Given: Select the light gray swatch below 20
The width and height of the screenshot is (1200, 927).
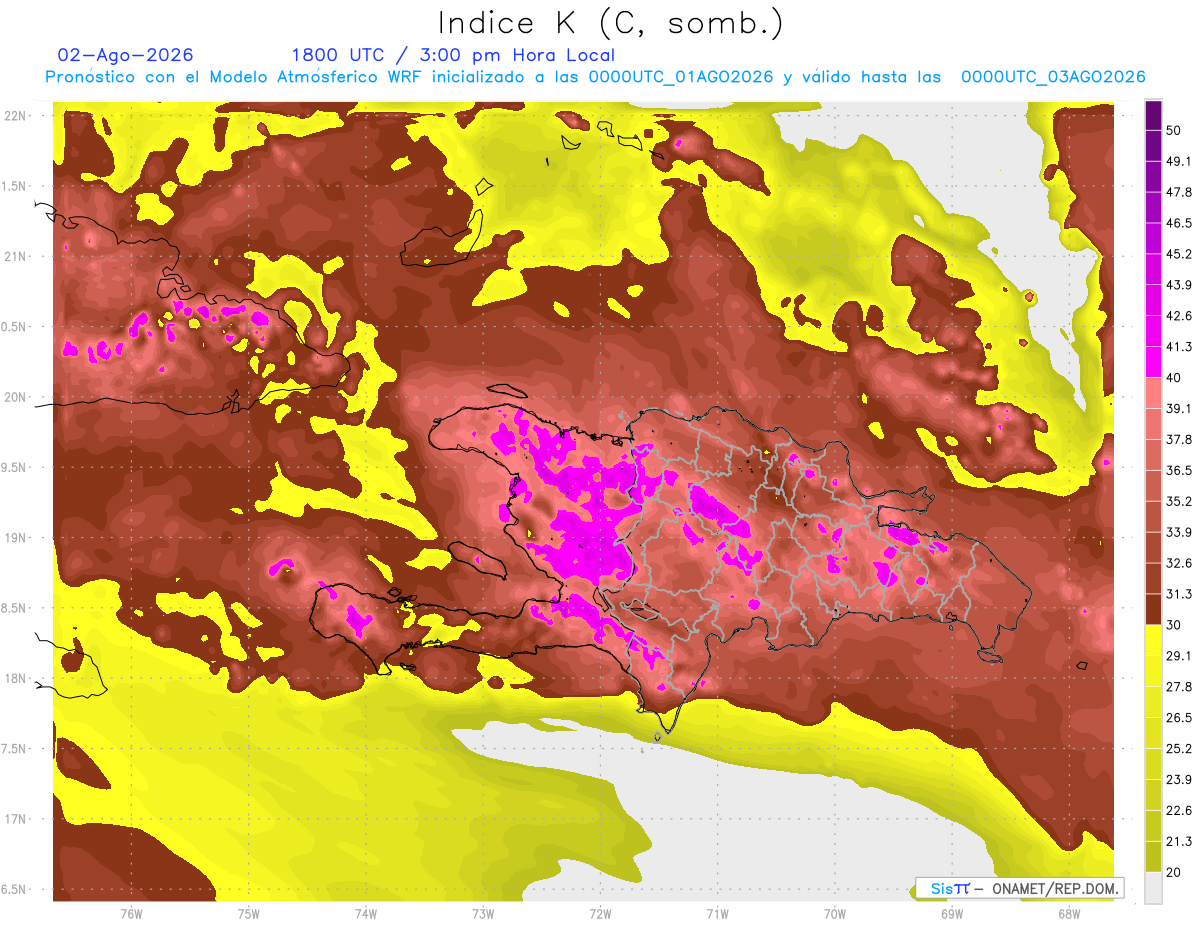Looking at the screenshot, I should click(x=1153, y=887).
